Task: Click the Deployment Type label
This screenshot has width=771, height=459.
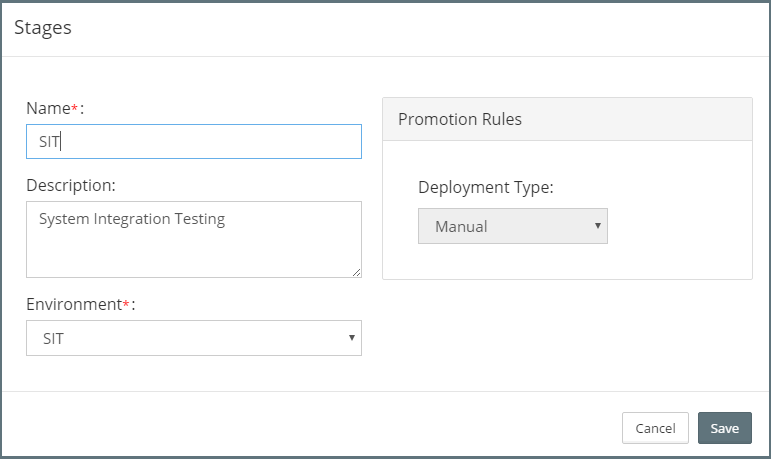Action: coord(485,187)
